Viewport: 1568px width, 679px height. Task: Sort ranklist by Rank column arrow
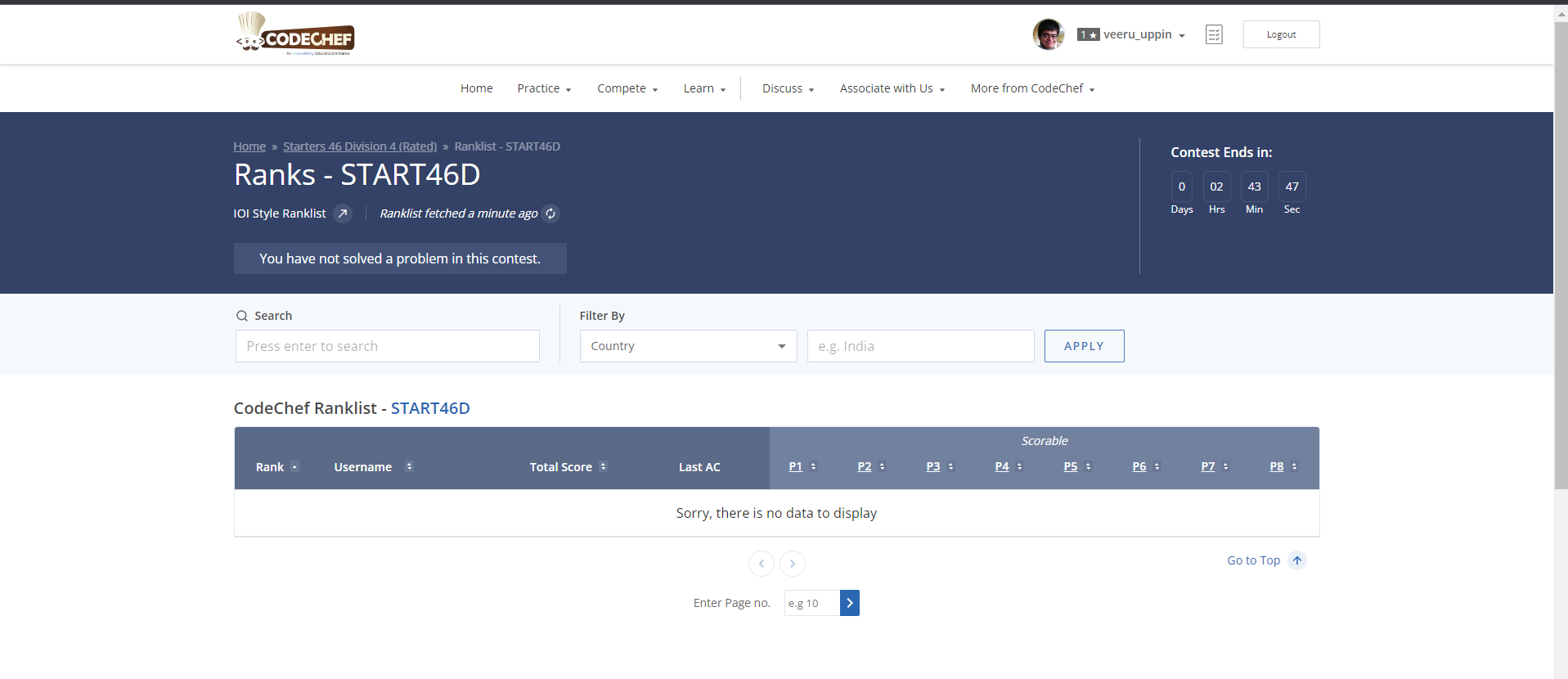[x=295, y=466]
